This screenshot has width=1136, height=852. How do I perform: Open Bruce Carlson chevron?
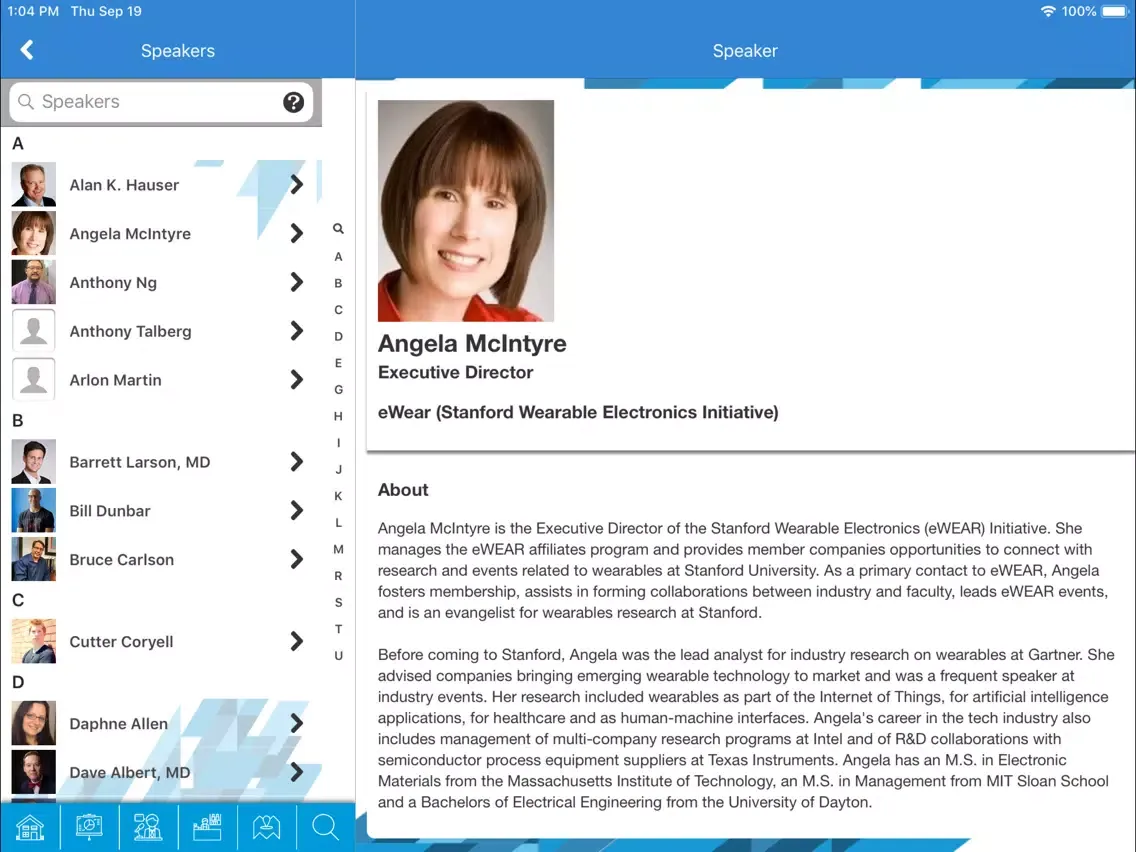point(296,559)
